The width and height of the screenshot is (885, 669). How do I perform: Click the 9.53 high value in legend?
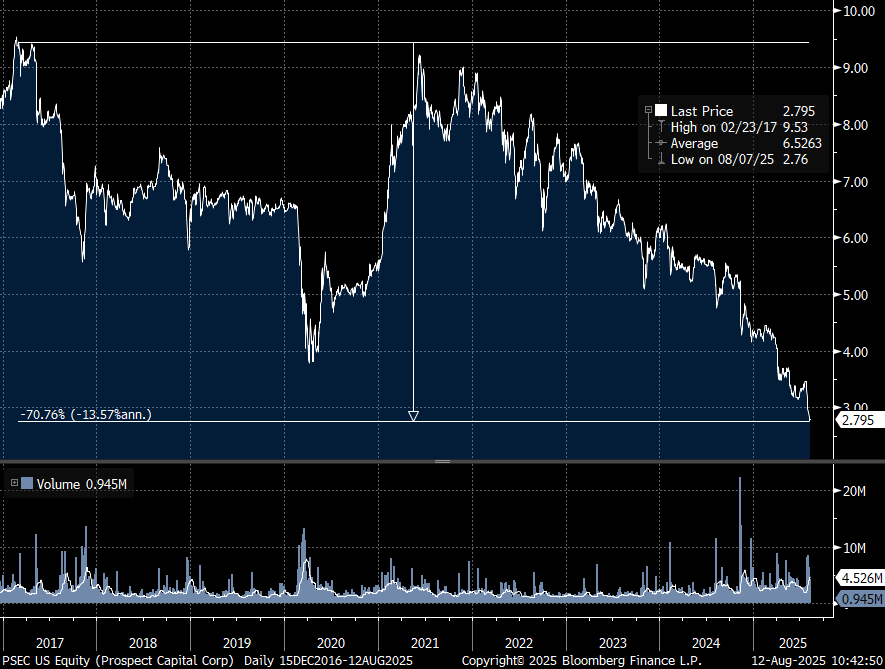pos(795,128)
